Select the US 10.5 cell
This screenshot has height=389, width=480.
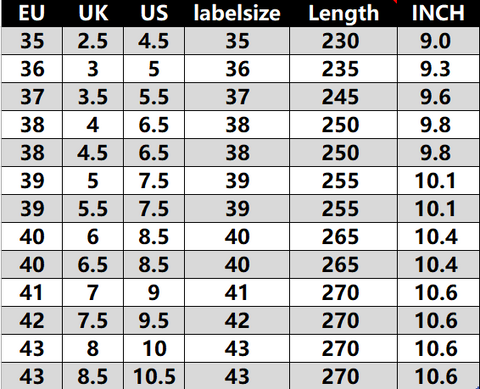point(154,376)
